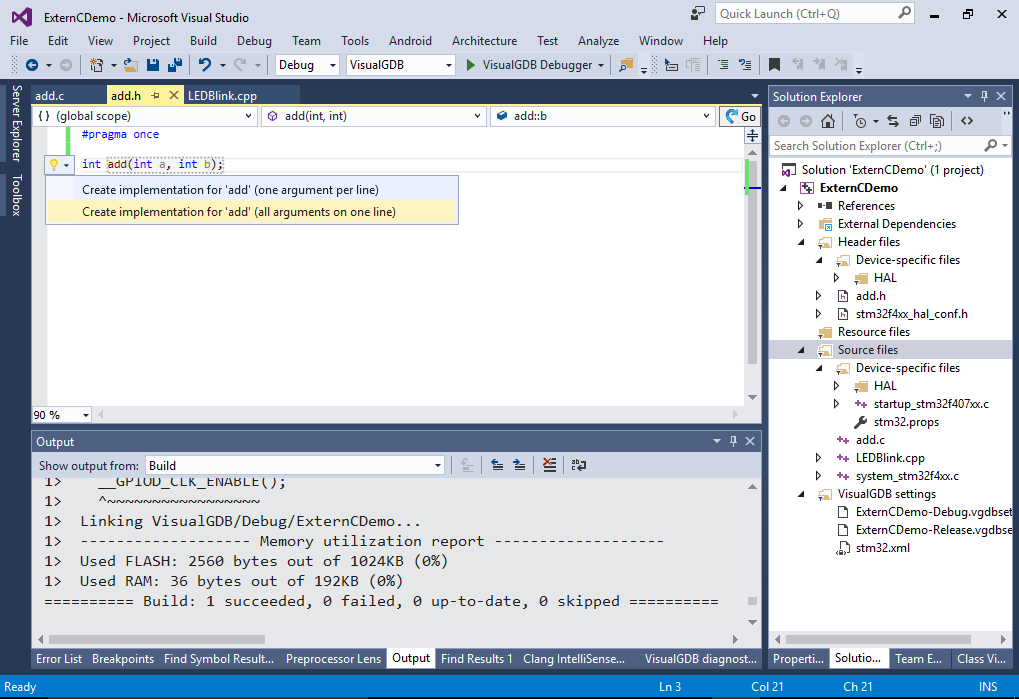This screenshot has width=1019, height=699.
Task: Open the Debug configuration dropdown
Action: point(307,65)
